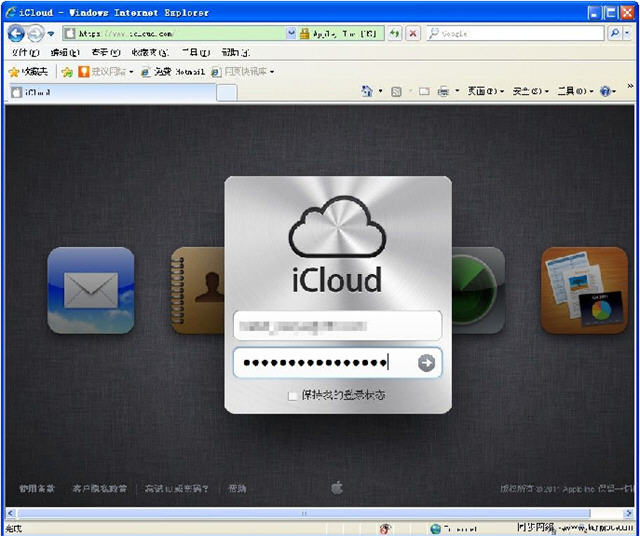Click the Apple ID username field
640x536 pixels.
[x=338, y=325]
